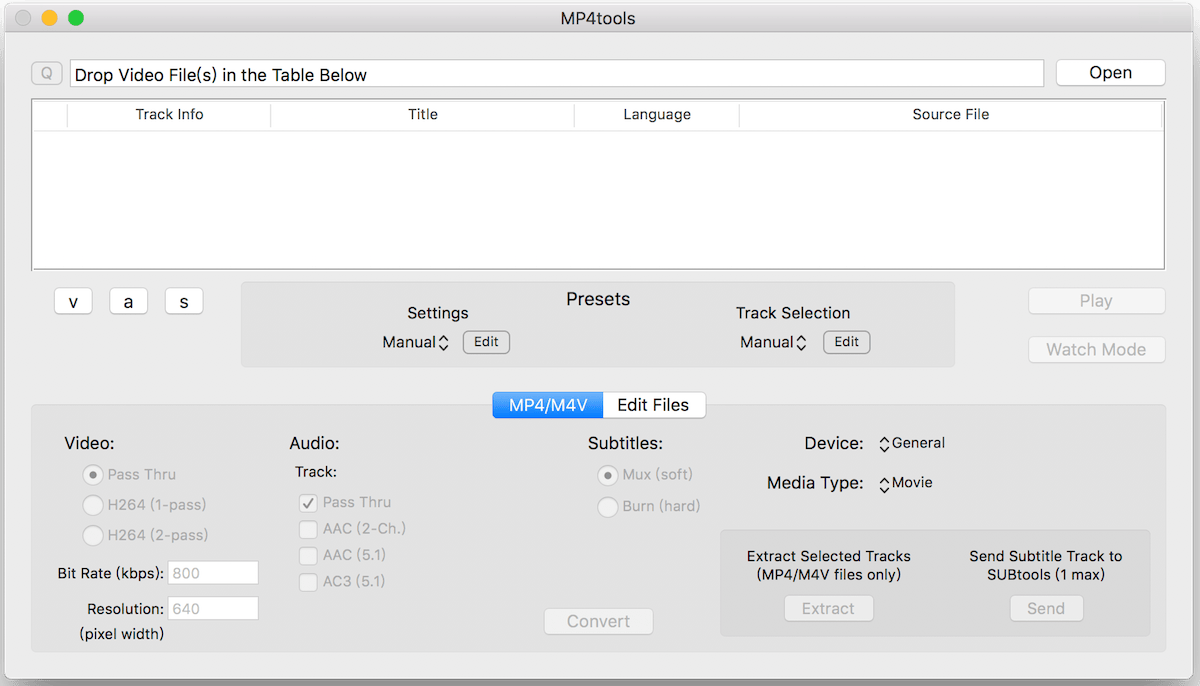Click the Convert button
1200x686 pixels.
point(598,621)
